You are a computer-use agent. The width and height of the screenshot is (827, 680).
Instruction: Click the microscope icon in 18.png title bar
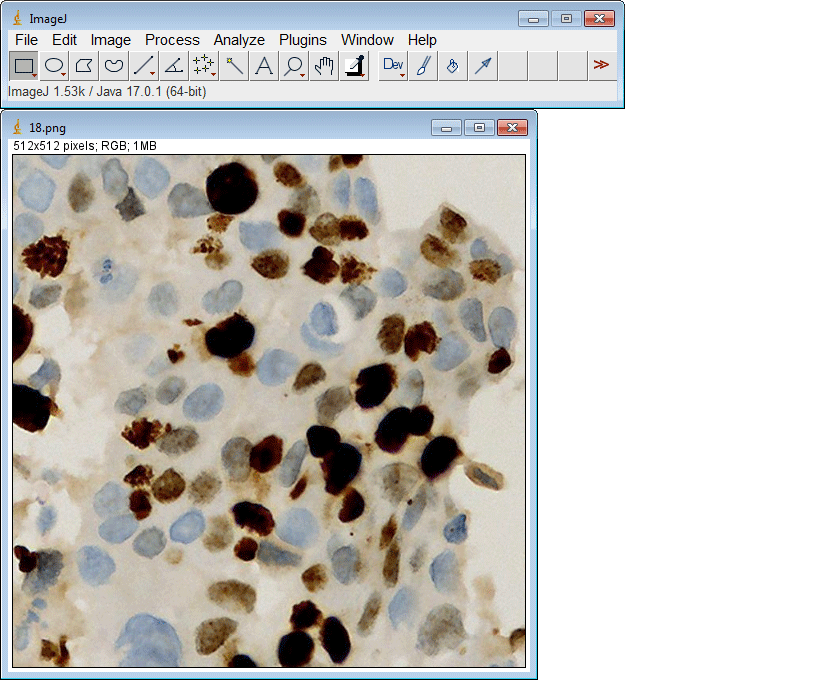click(17, 128)
